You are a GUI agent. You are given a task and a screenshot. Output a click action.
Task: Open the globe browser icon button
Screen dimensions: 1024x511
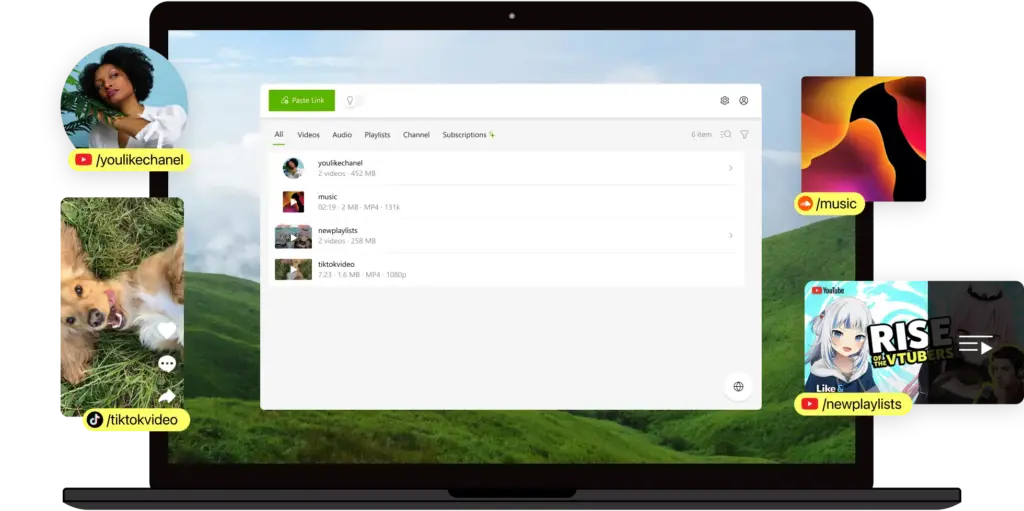738,386
